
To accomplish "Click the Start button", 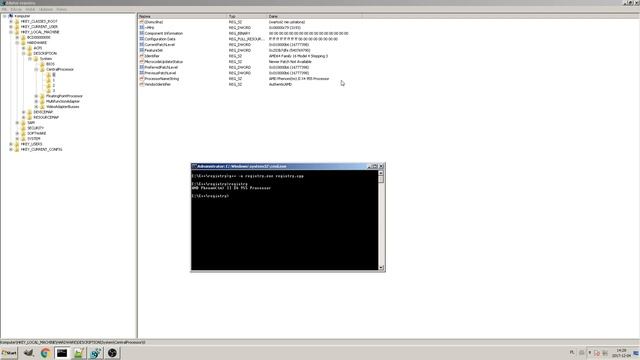I will (9, 353).
